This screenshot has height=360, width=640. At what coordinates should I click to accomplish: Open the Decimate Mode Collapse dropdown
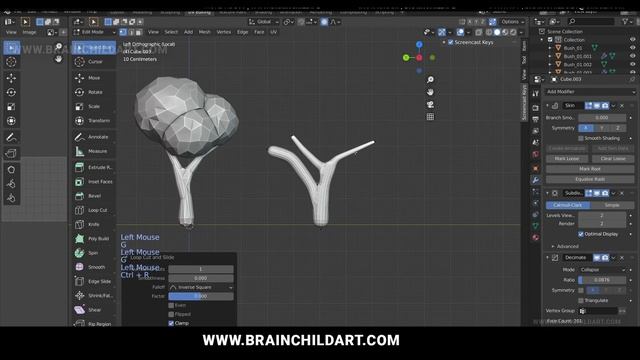(602, 270)
